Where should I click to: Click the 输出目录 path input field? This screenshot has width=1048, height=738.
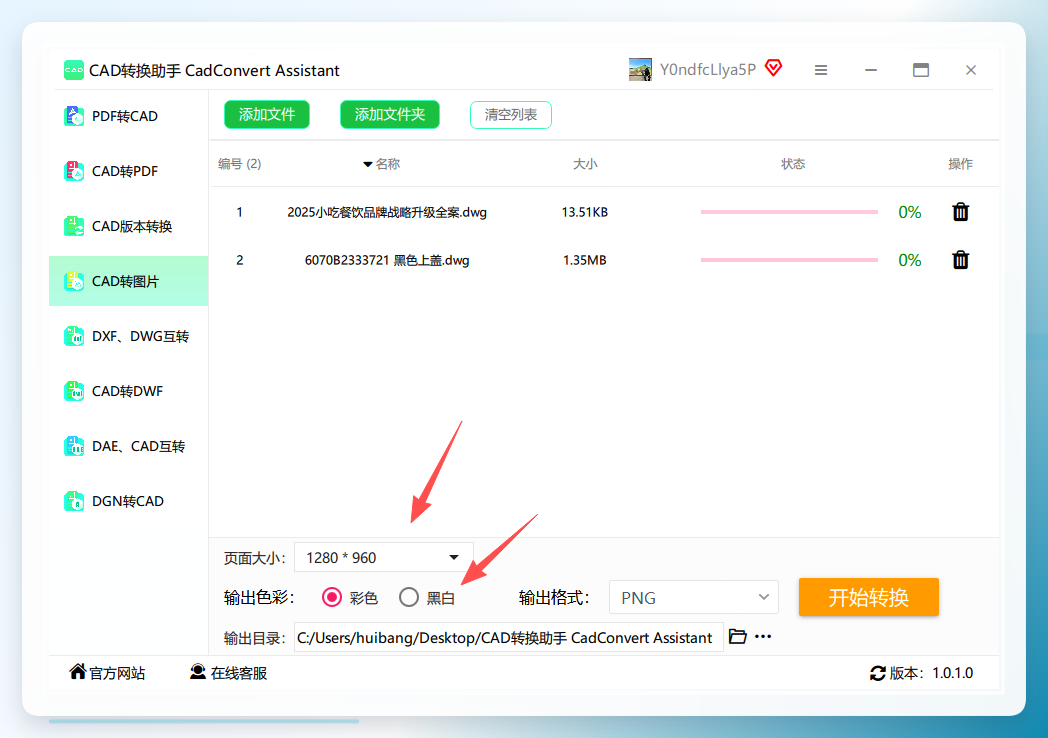tap(509, 638)
